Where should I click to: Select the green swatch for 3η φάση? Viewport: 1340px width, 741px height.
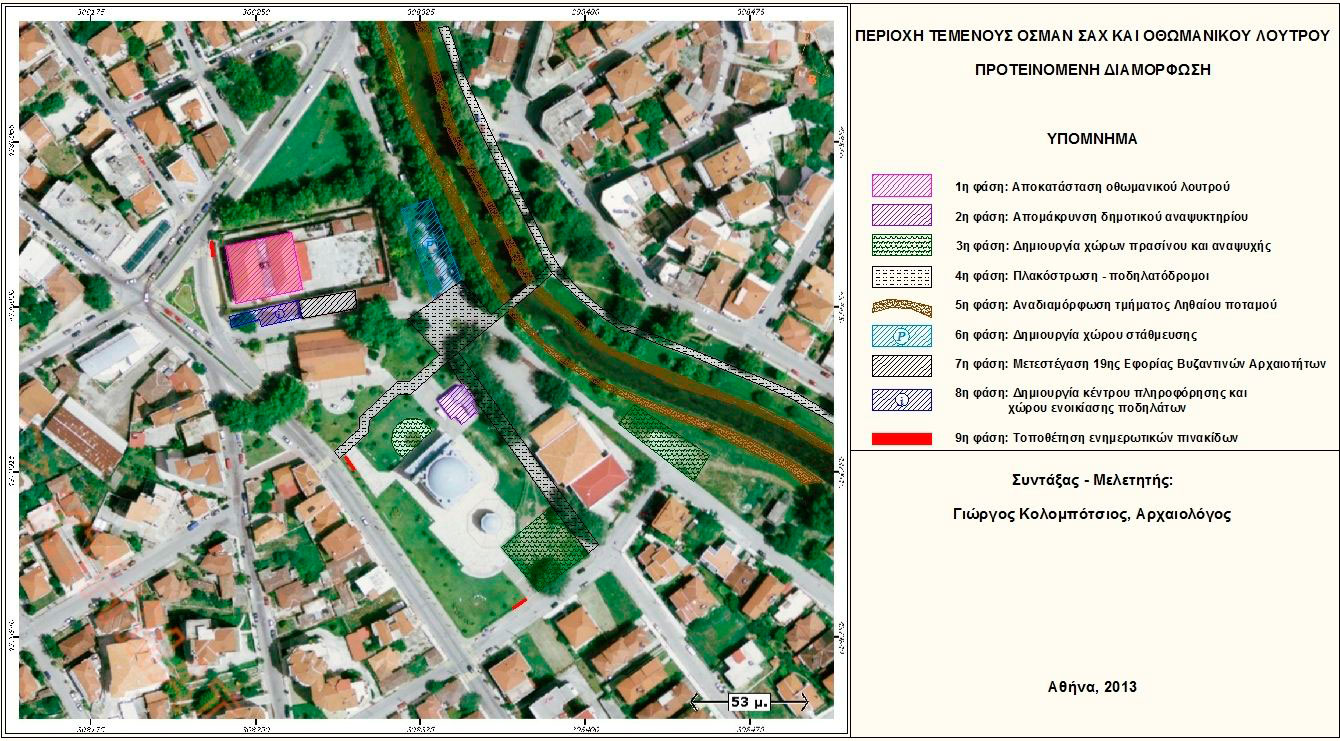901,246
